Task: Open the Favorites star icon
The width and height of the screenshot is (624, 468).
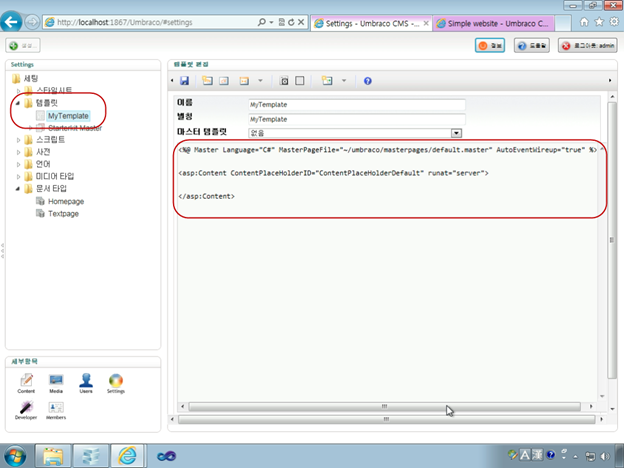Action: (599, 22)
